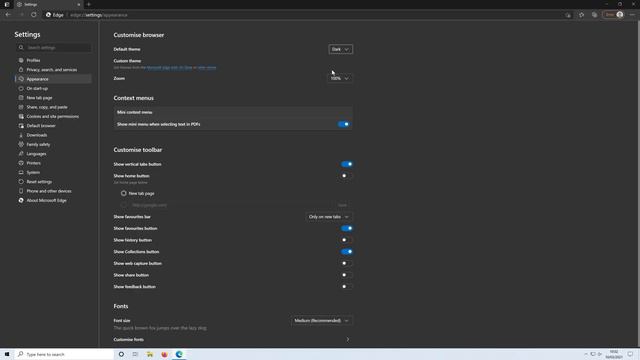The width and height of the screenshot is (640, 360).
Task: Toggle Show web capture button
Action: [x=347, y=263]
